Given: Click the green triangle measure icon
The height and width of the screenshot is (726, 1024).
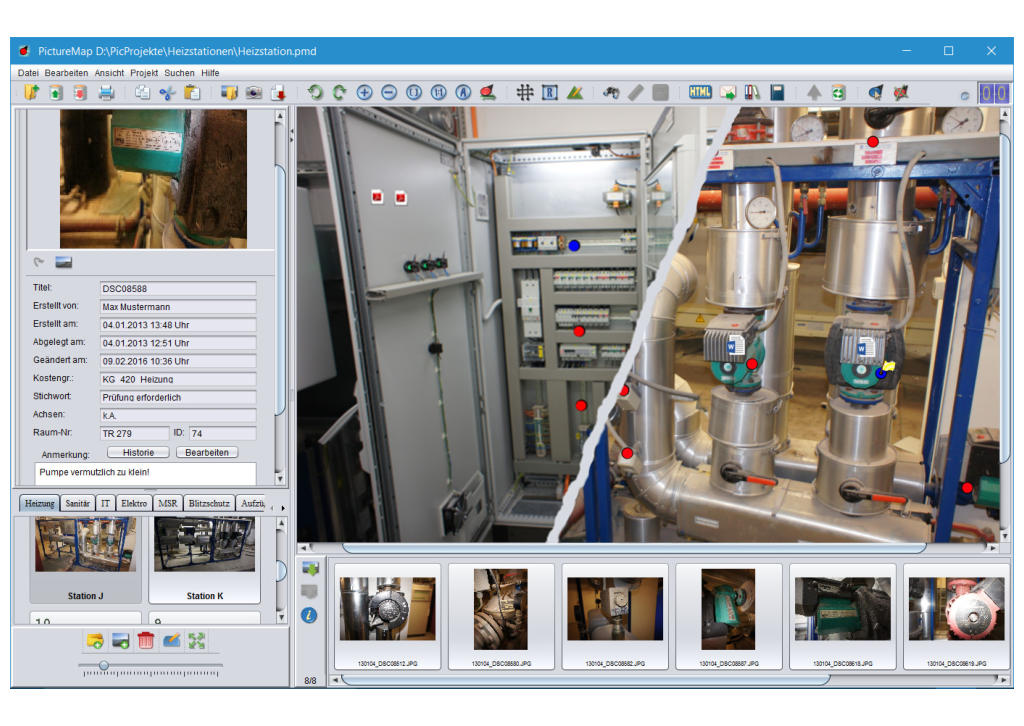Looking at the screenshot, I should 575,93.
